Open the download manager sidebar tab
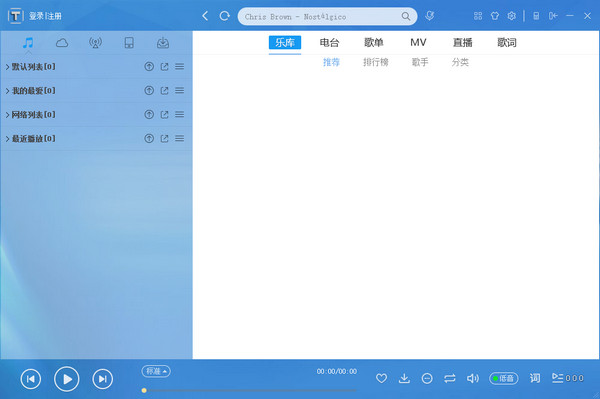This screenshot has height=399, width=600. 163,43
